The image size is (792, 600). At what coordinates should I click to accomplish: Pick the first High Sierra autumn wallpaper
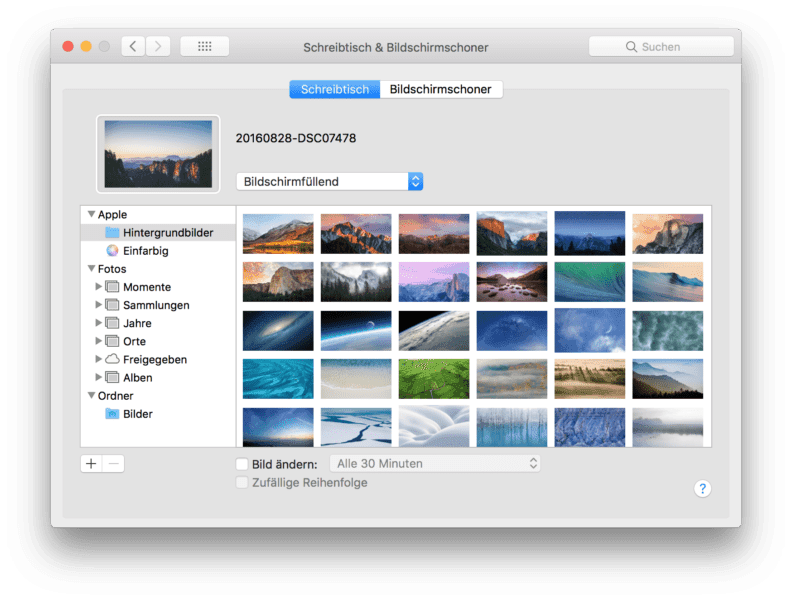click(x=278, y=233)
